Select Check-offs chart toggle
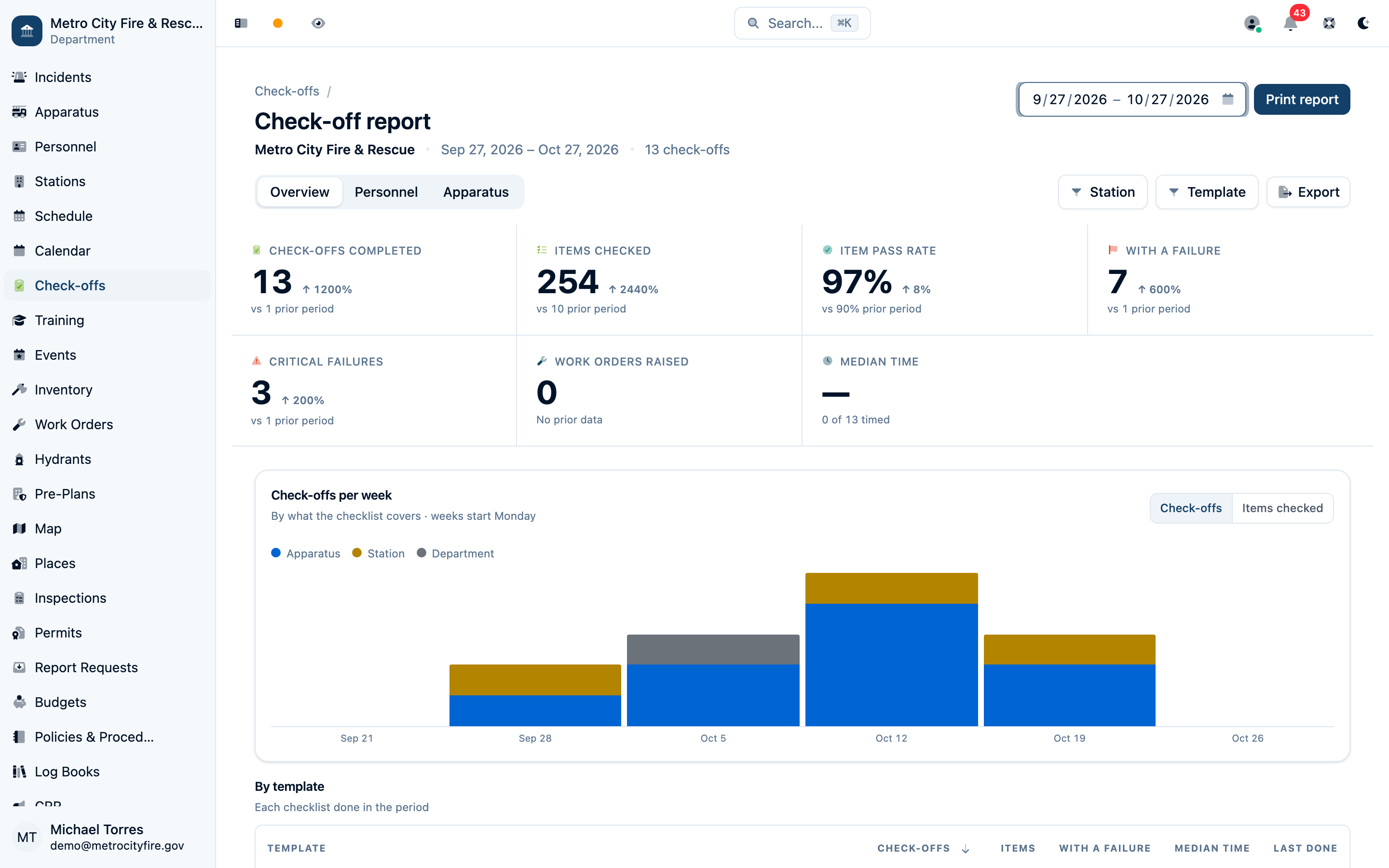 [1191, 508]
